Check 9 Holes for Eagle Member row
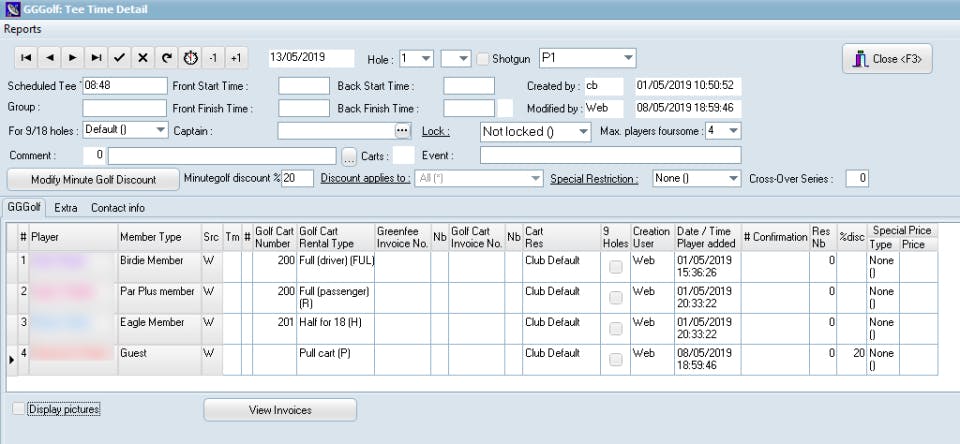The image size is (960, 444). (x=615, y=328)
